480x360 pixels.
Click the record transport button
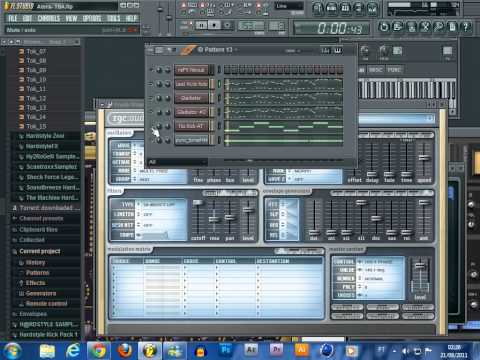point(227,25)
